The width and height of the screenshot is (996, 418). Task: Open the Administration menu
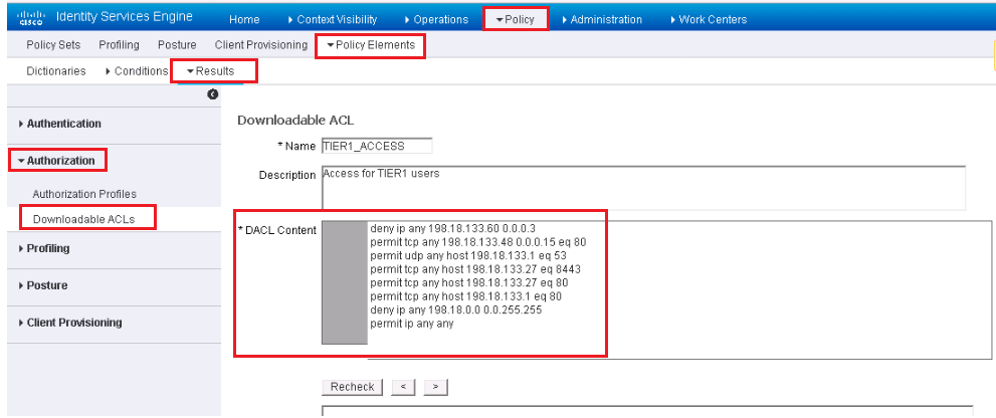point(602,20)
